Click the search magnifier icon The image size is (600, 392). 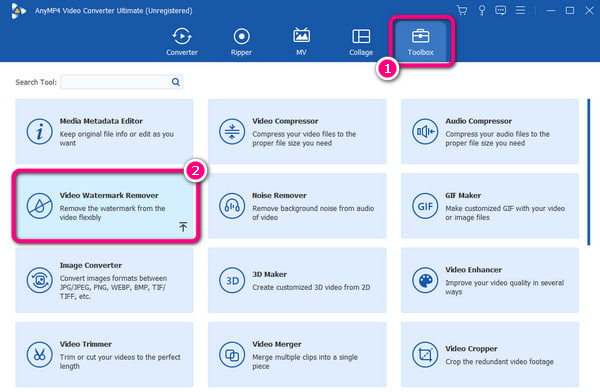pyautogui.click(x=176, y=82)
